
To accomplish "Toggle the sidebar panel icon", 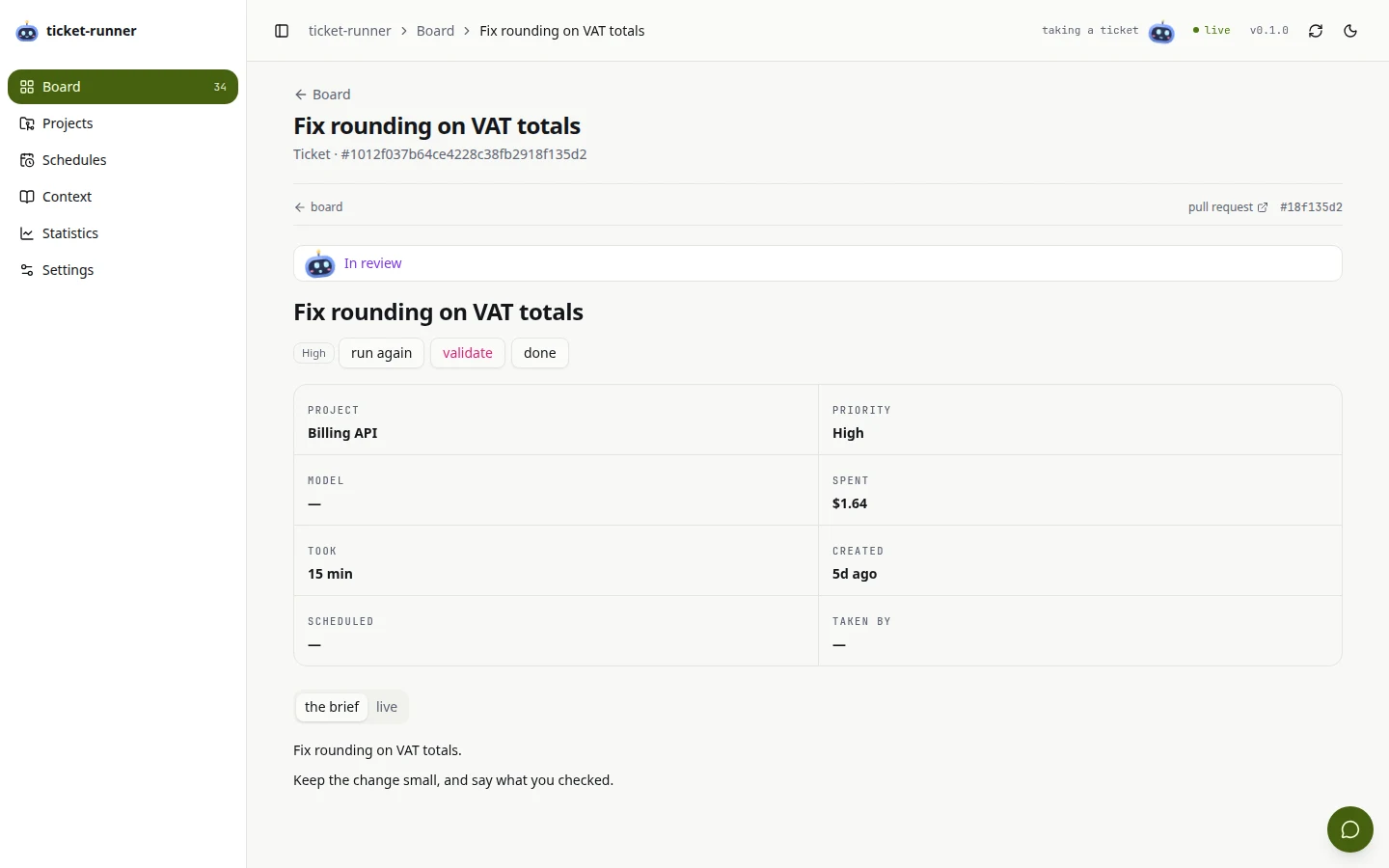I will pos(282,31).
